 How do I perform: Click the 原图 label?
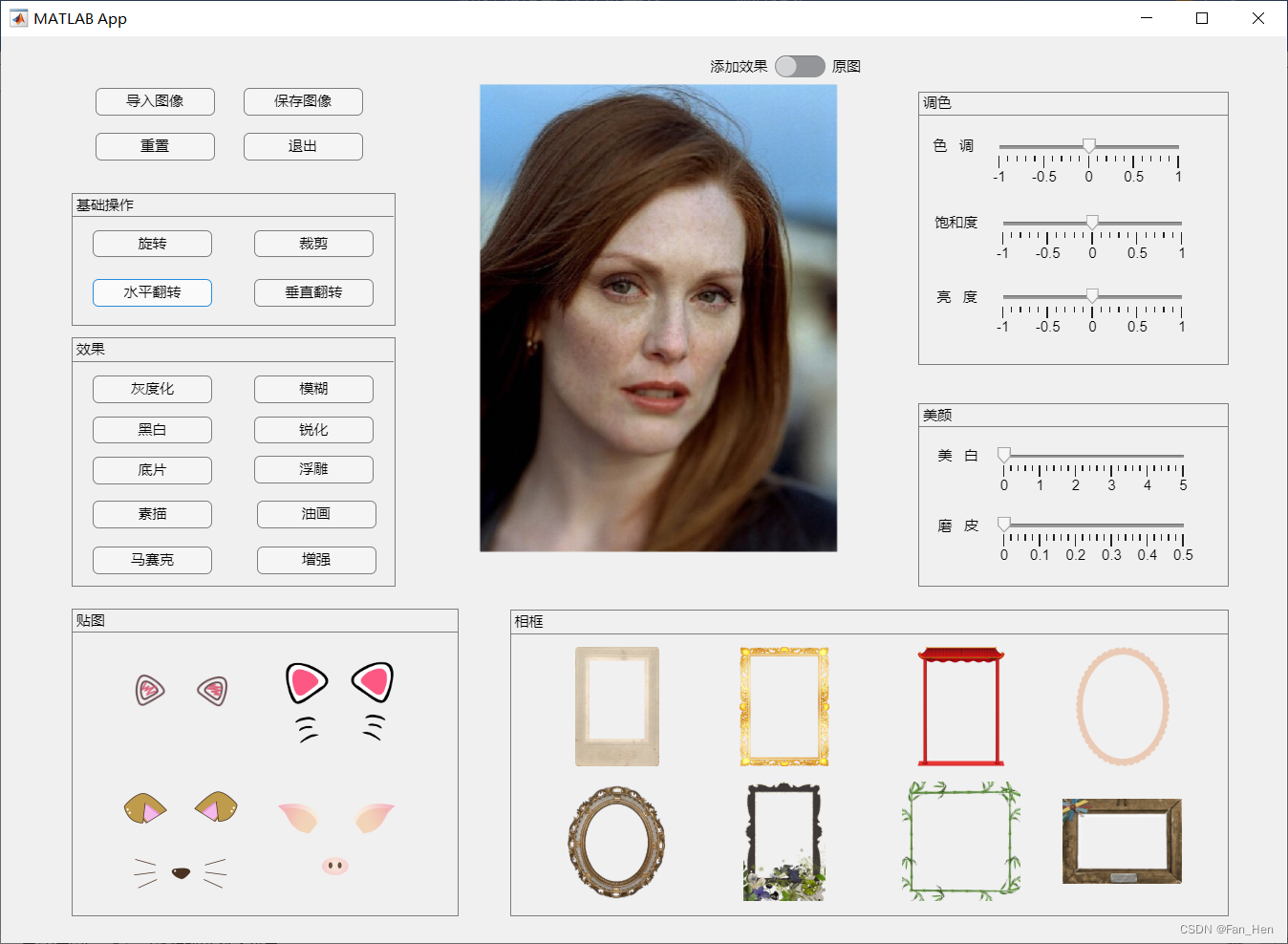pos(847,67)
